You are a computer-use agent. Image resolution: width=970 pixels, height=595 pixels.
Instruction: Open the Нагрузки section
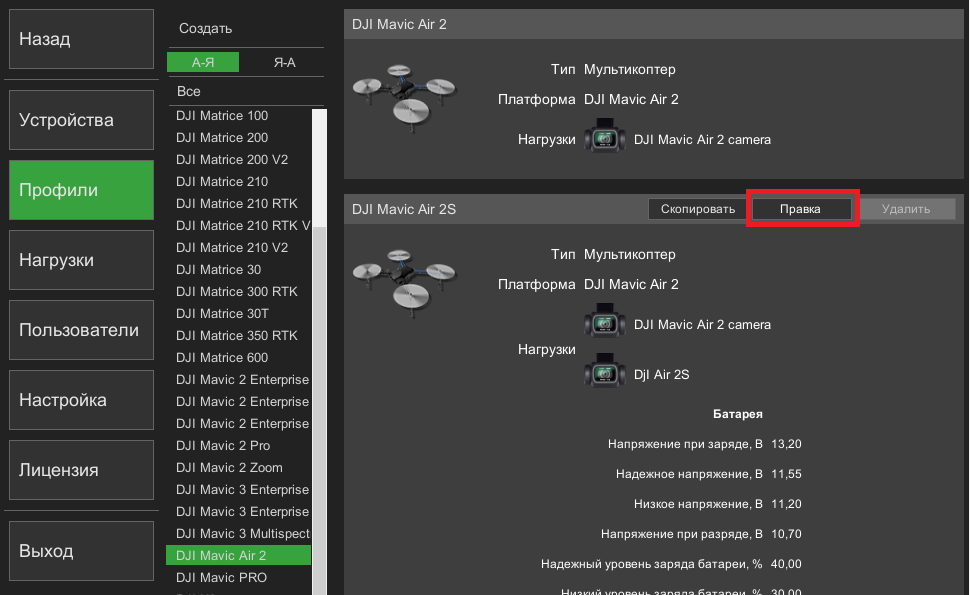(x=81, y=260)
